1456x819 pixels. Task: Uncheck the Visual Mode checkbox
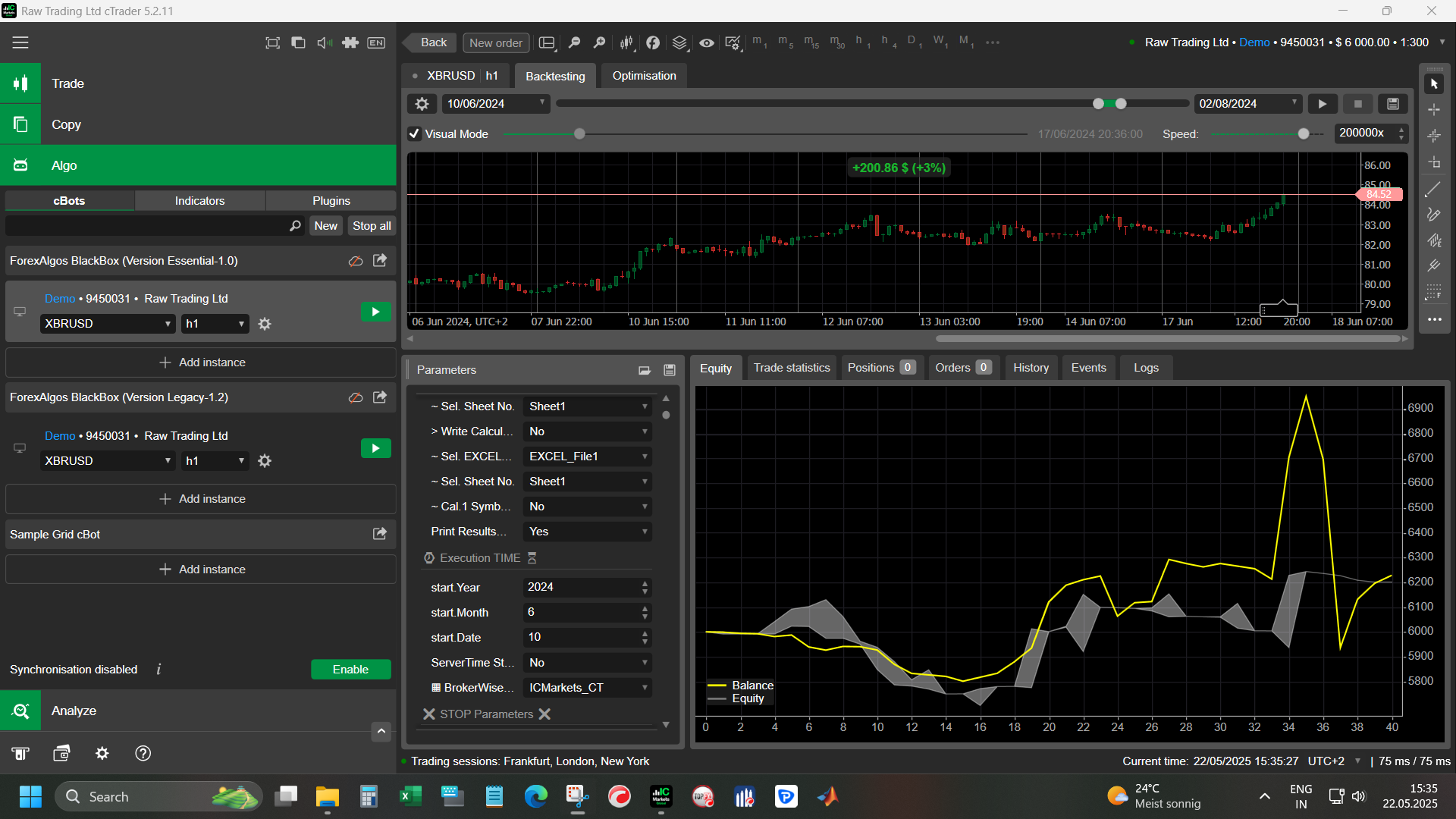click(x=414, y=134)
